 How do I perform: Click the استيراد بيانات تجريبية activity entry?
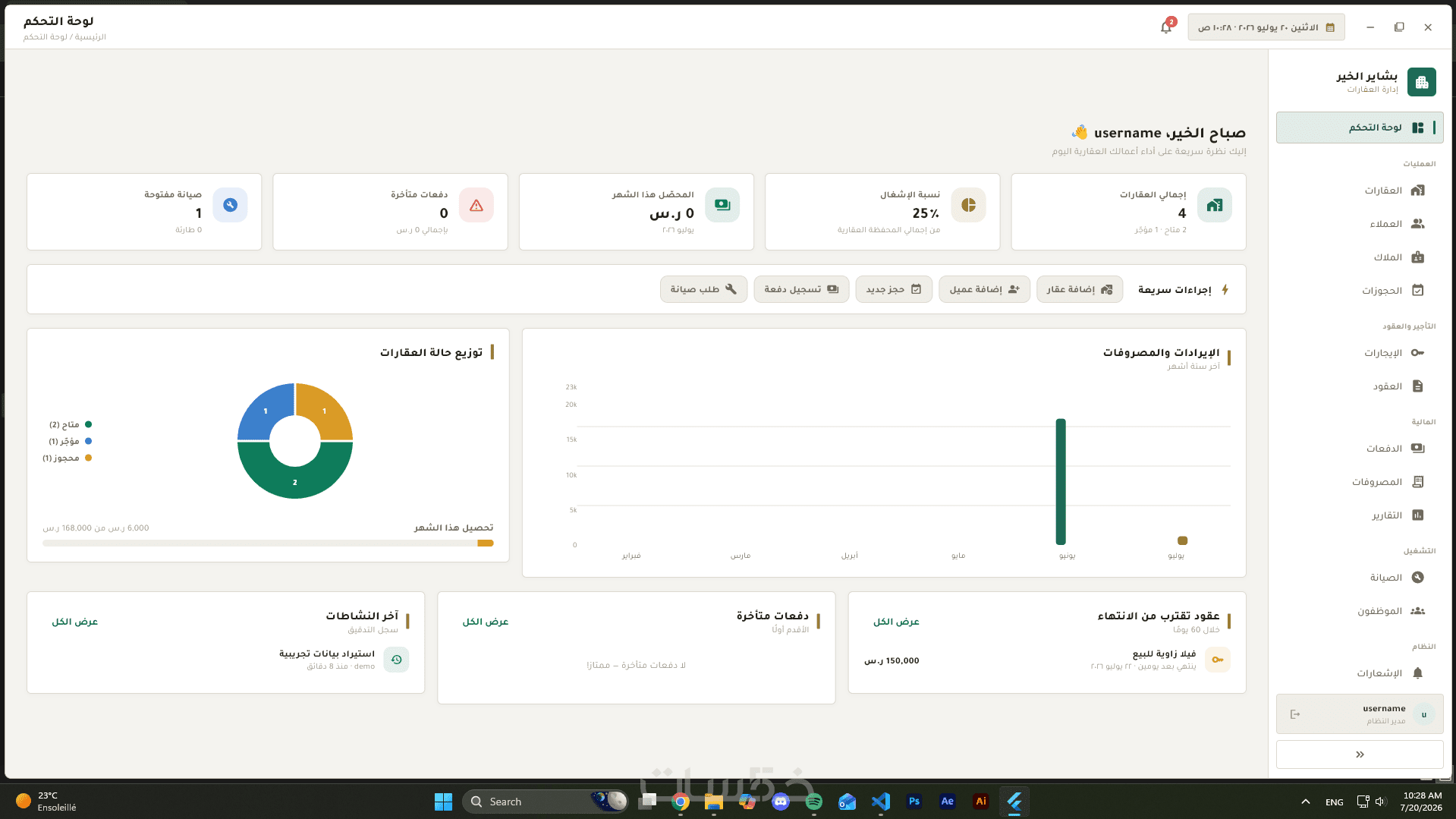pos(327,654)
